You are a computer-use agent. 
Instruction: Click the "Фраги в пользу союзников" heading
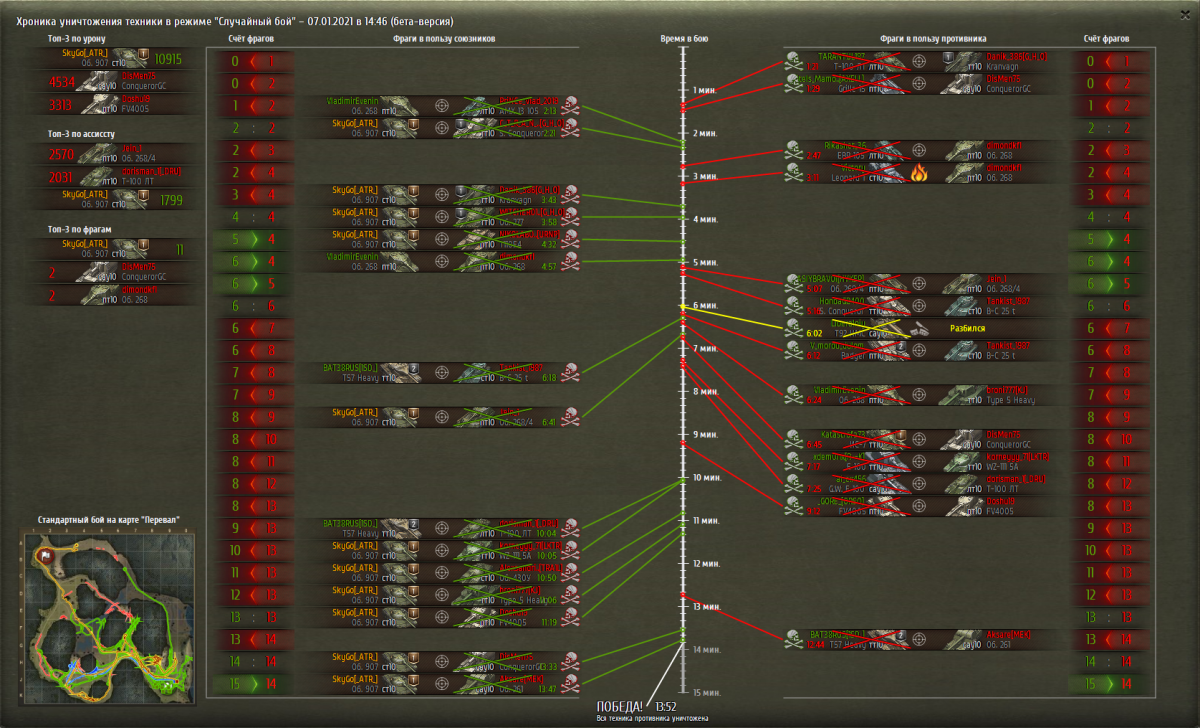tap(445, 38)
